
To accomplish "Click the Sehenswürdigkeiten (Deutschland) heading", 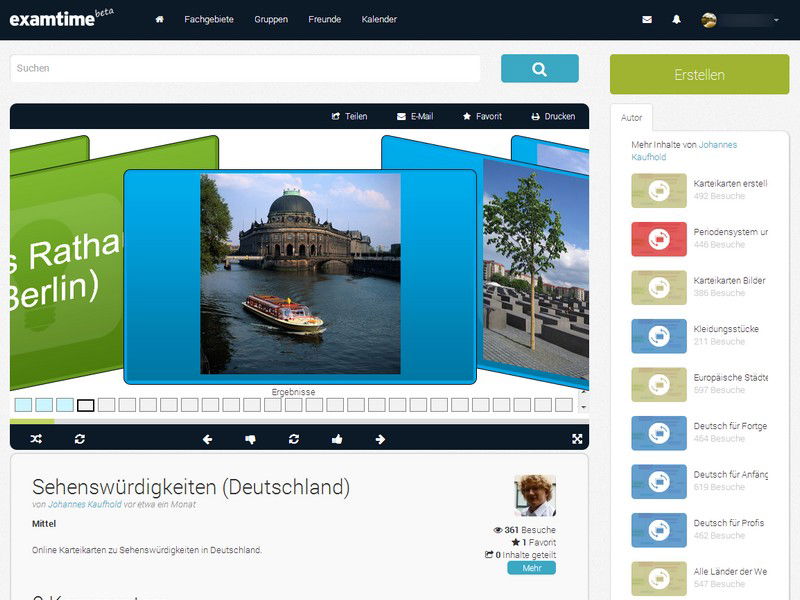I will point(191,487).
